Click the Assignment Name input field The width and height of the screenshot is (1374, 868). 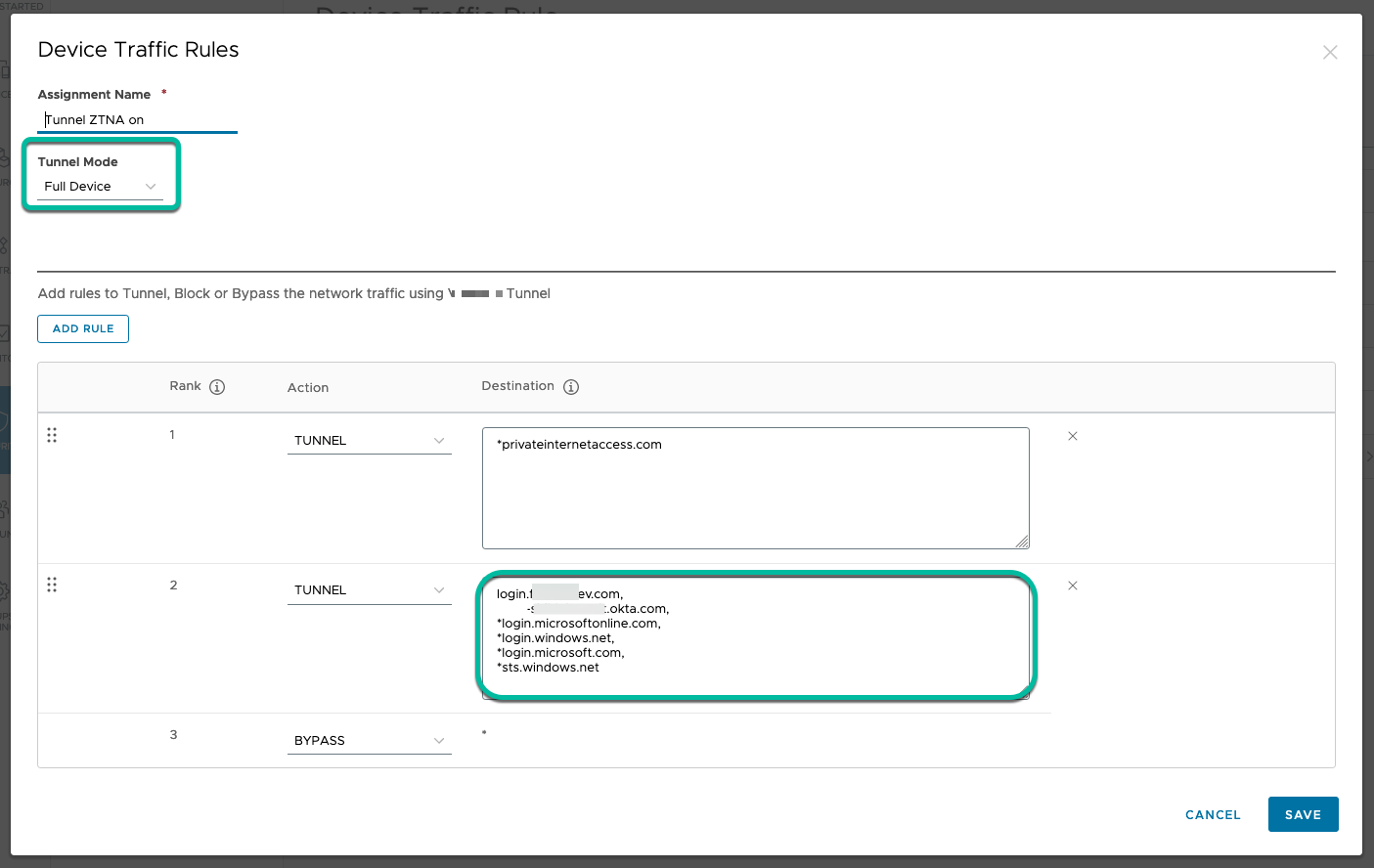[137, 119]
